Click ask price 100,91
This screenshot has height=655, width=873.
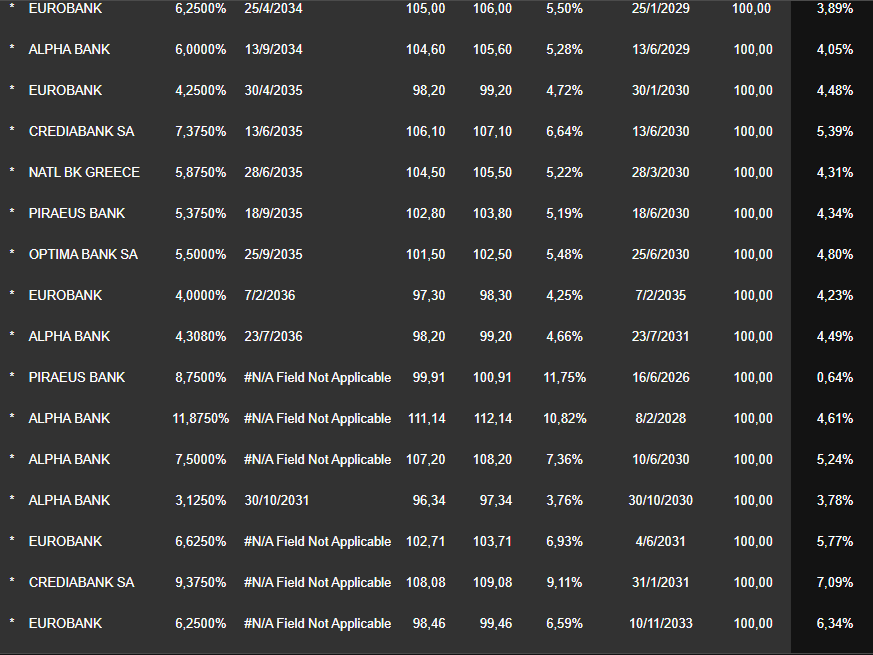[492, 378]
